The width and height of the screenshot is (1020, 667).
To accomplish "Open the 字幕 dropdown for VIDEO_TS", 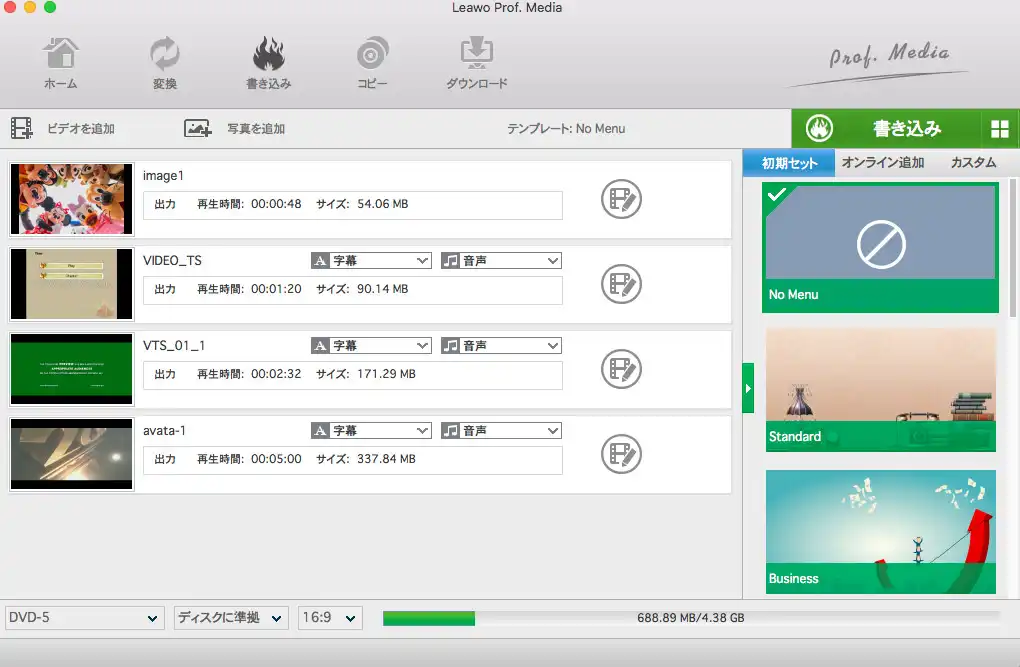I will click(x=369, y=260).
